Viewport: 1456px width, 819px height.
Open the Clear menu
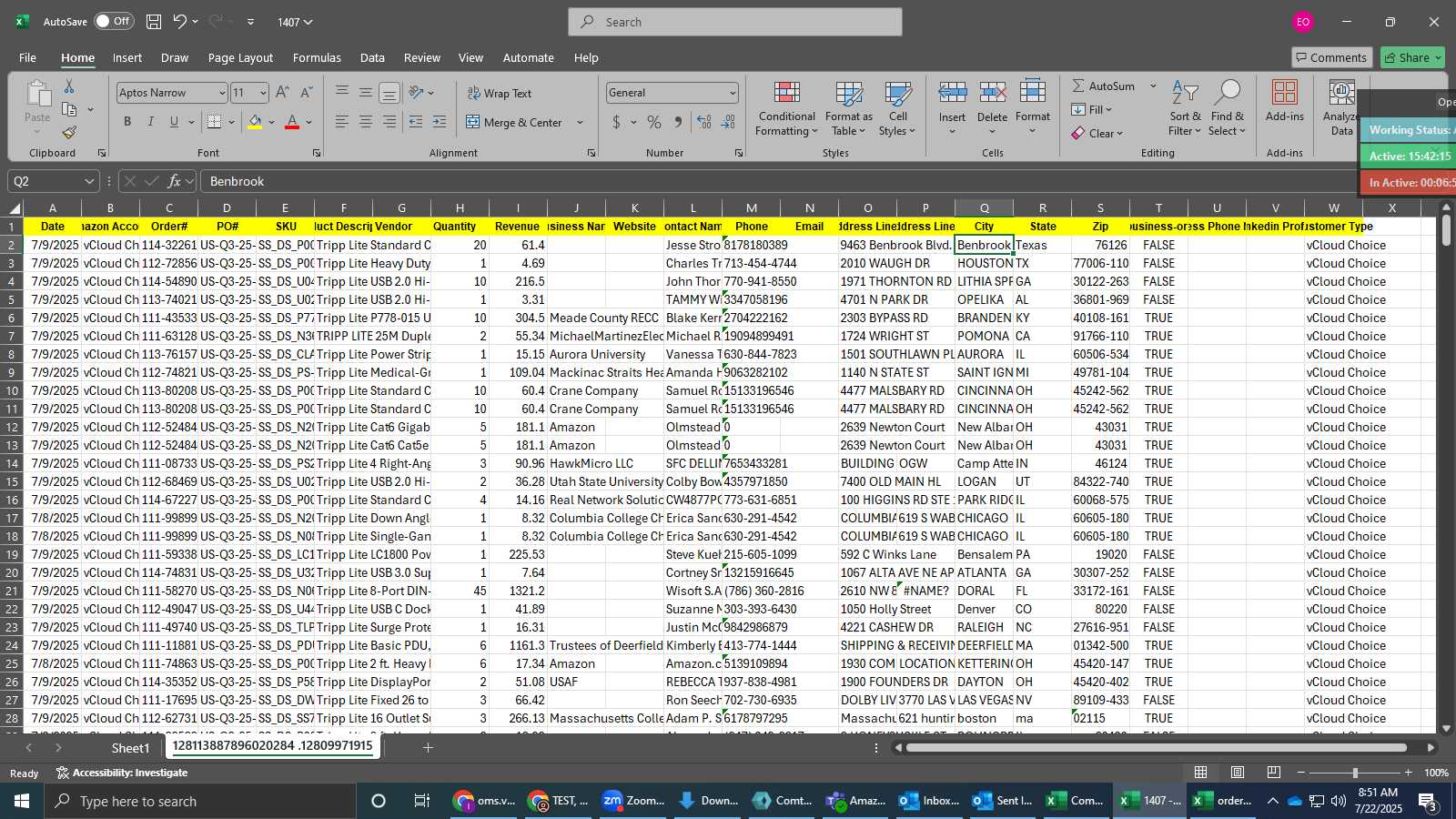[x=1097, y=133]
